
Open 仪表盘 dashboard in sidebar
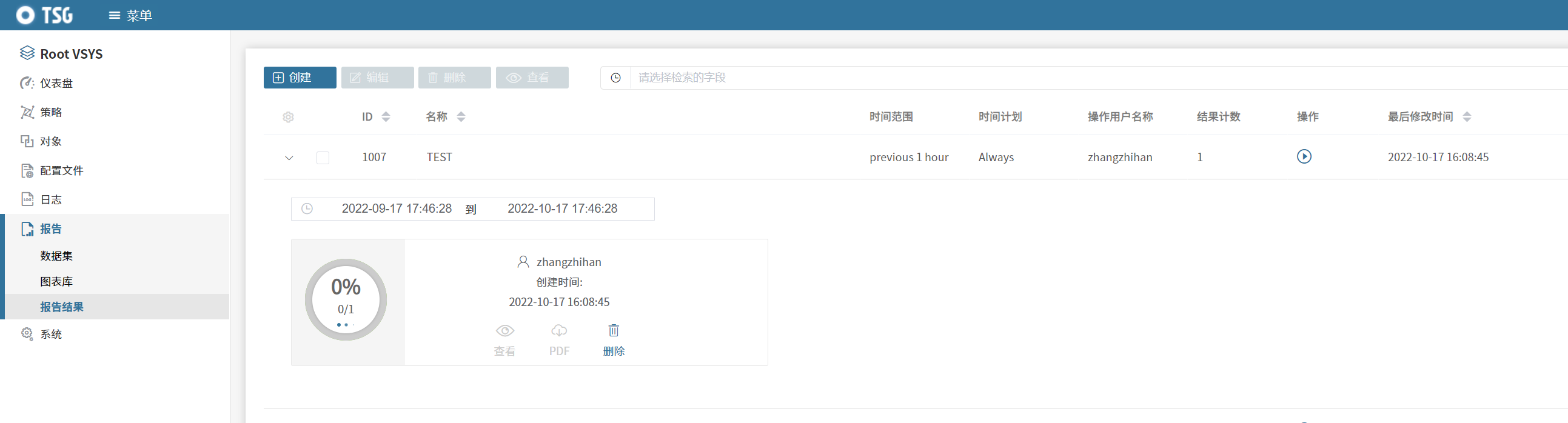(x=56, y=84)
